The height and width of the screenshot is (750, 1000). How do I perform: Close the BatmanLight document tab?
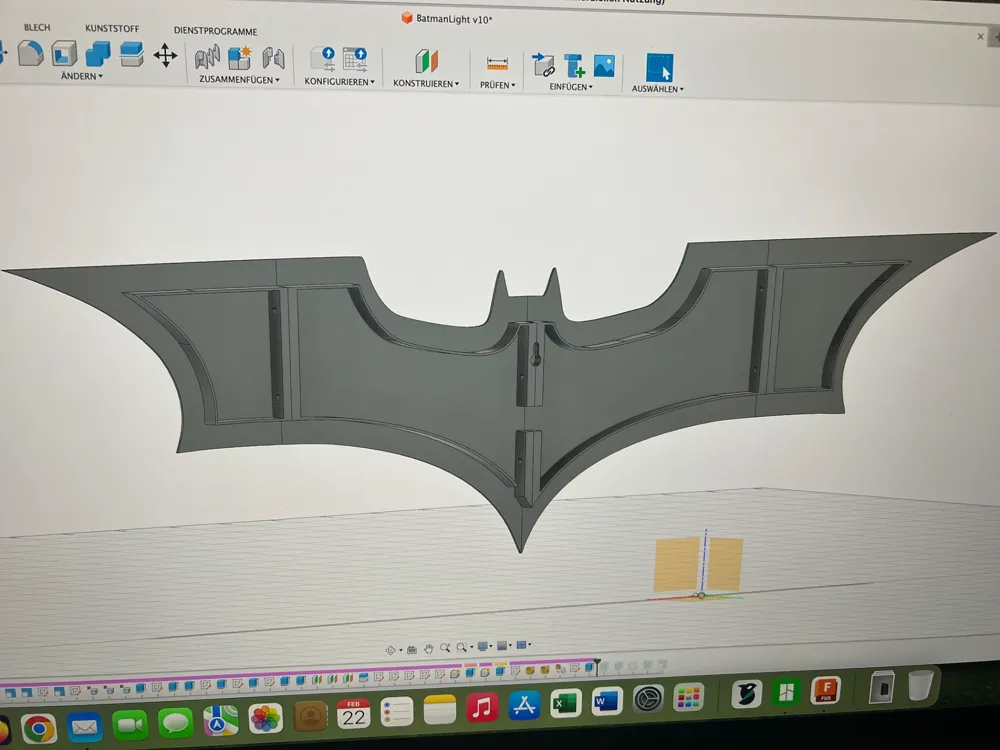pos(980,37)
